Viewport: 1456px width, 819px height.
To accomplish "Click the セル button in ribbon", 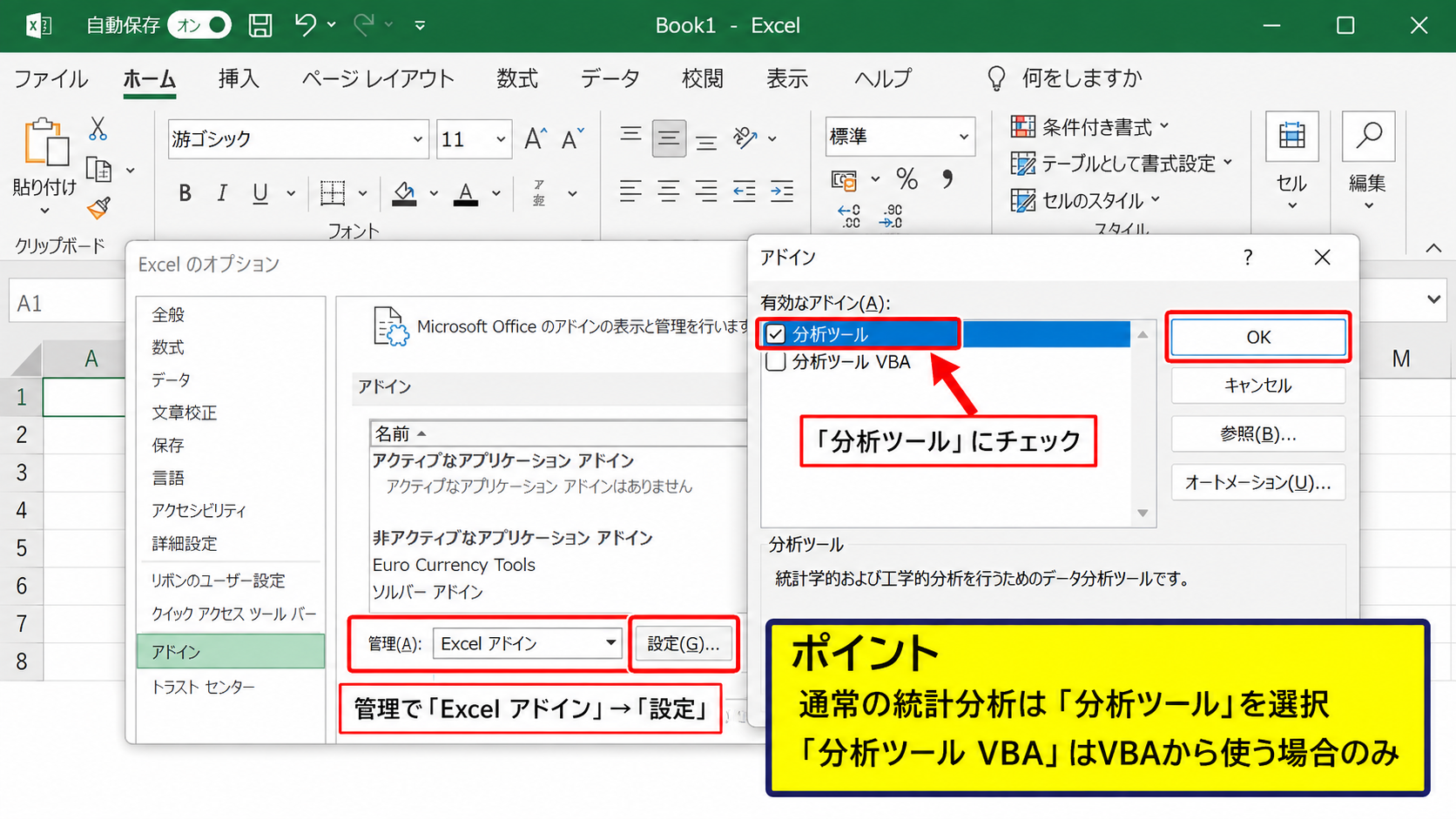I will (x=1291, y=161).
